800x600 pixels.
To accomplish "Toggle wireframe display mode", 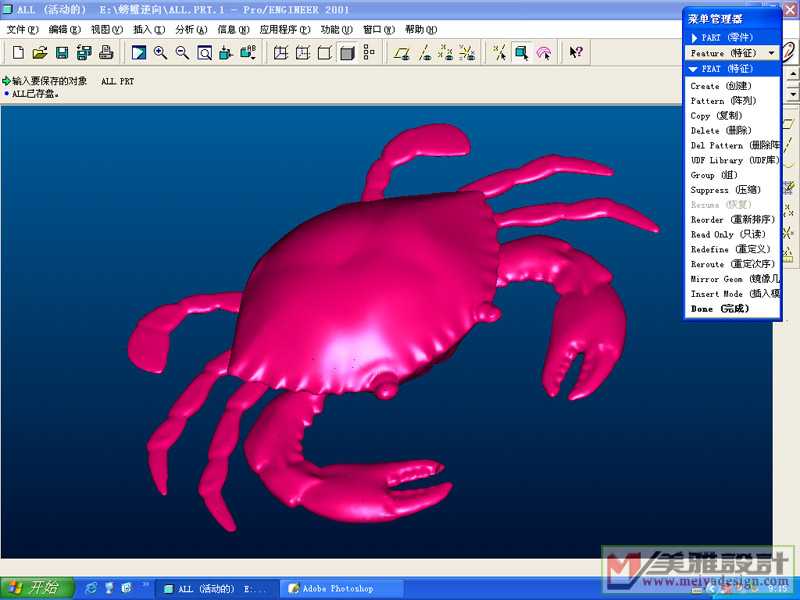I will (x=281, y=52).
